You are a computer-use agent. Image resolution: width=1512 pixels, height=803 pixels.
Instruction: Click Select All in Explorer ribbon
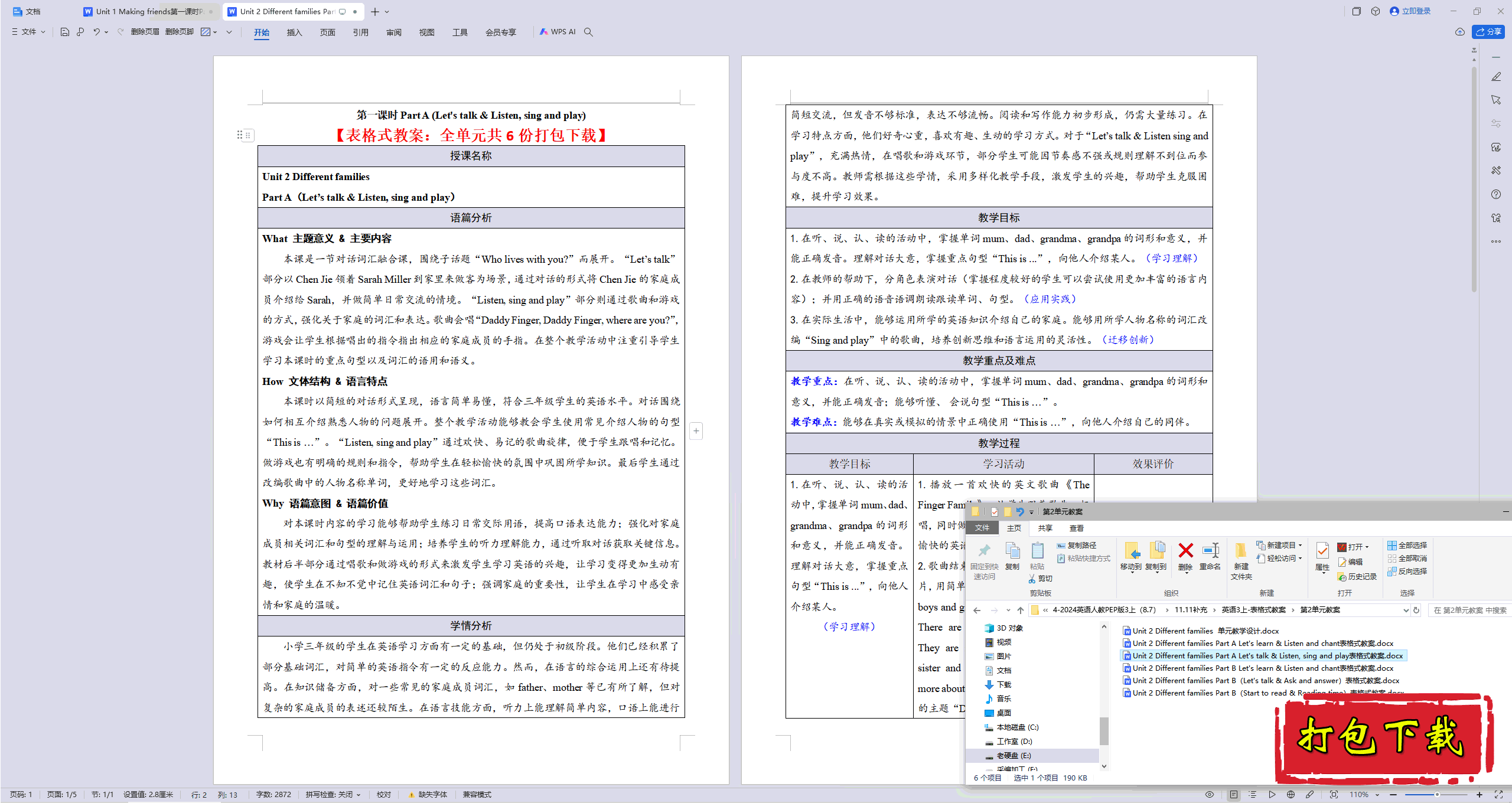click(1407, 545)
